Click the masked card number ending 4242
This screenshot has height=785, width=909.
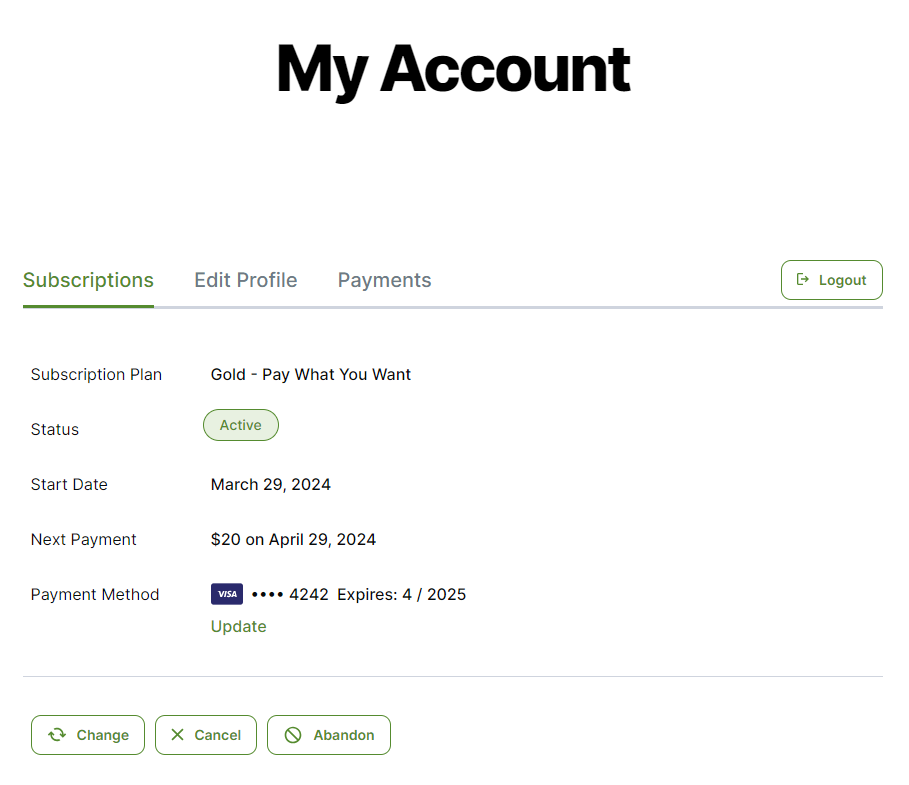click(290, 594)
